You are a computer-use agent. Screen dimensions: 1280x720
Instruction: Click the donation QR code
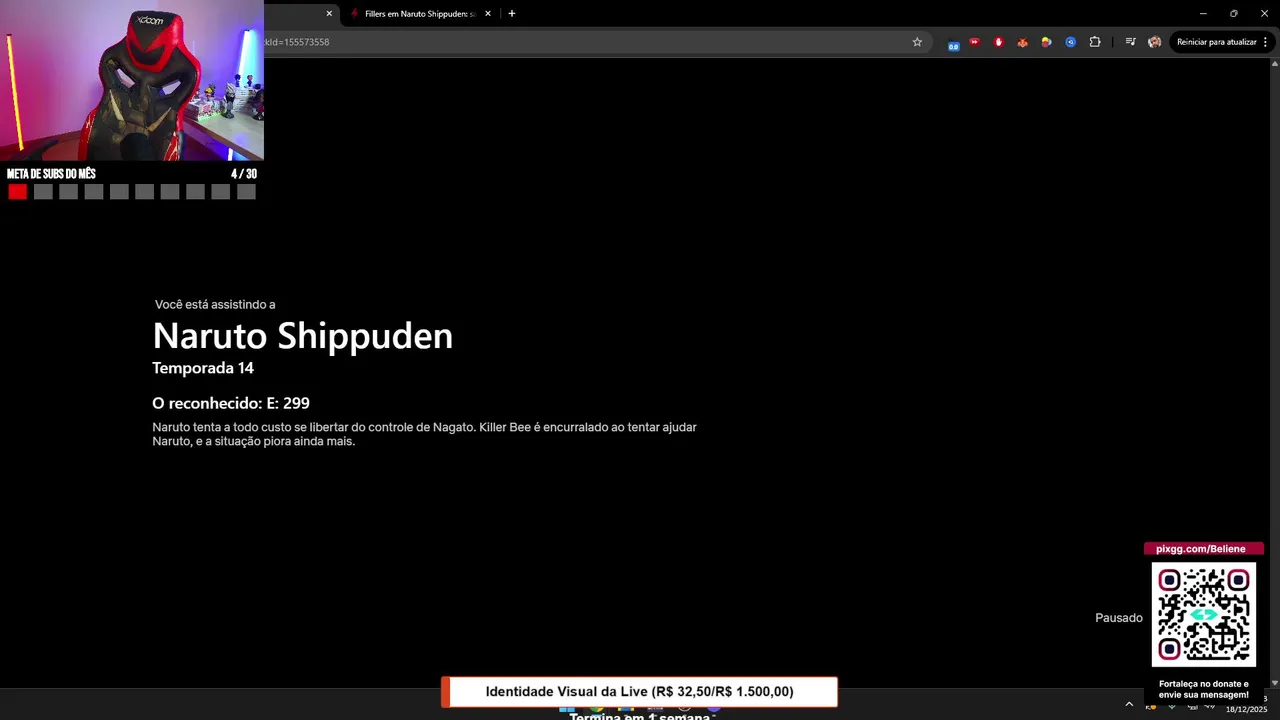point(1204,614)
